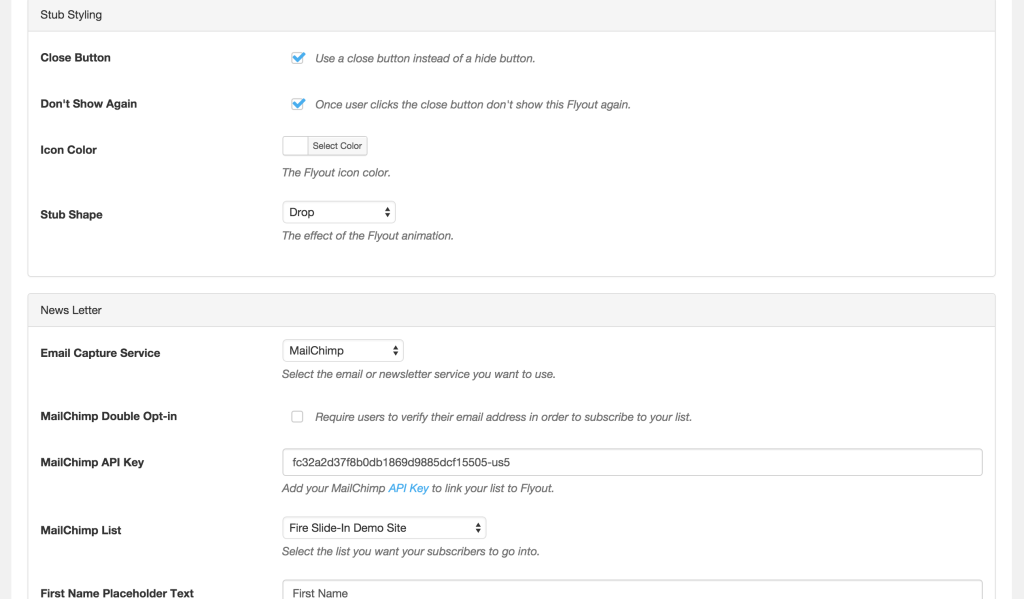The height and width of the screenshot is (599, 1024).
Task: Click the MailChimp List field label
Action: (81, 530)
